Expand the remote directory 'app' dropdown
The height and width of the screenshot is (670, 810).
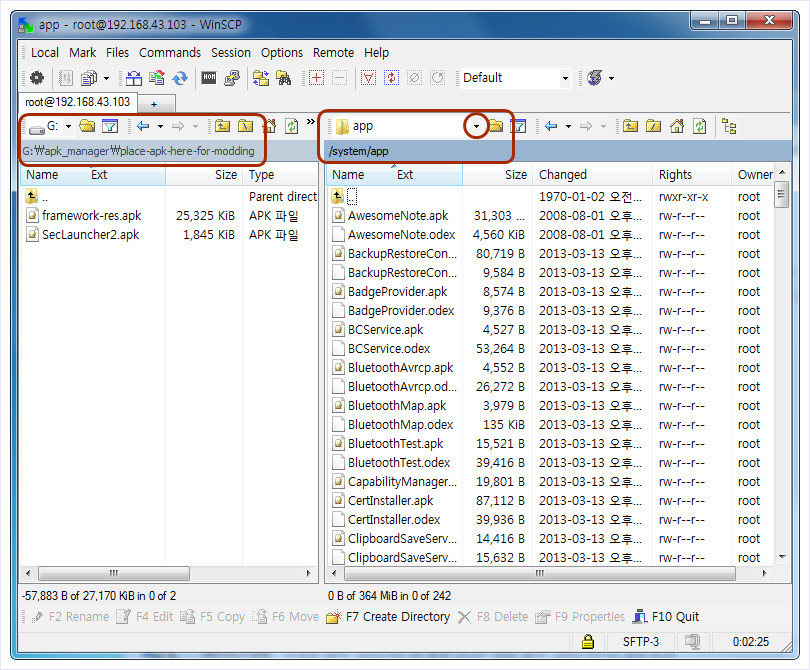click(x=477, y=126)
